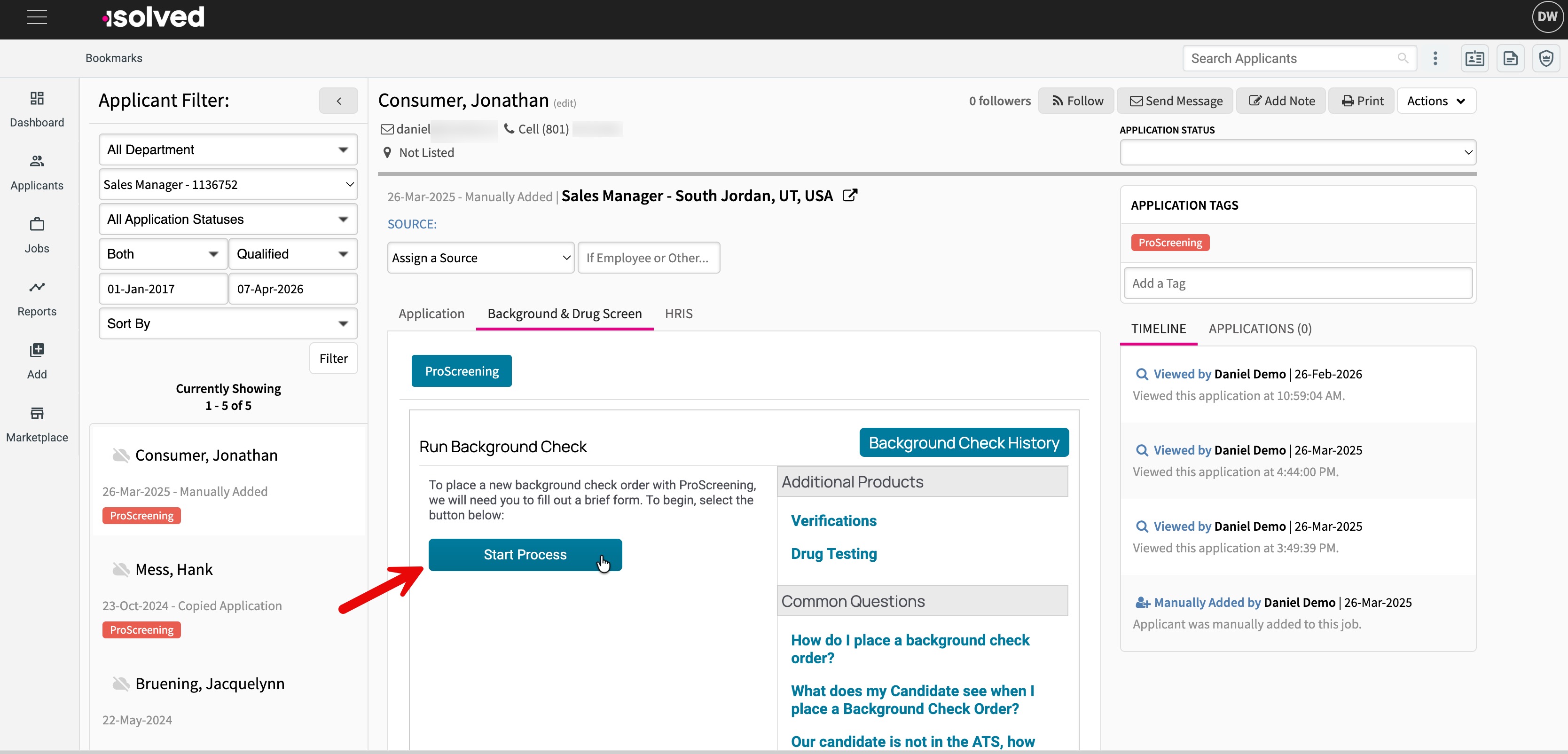Open the Reports chart icon
Image resolution: width=1568 pixels, height=754 pixels.
pos(37,287)
